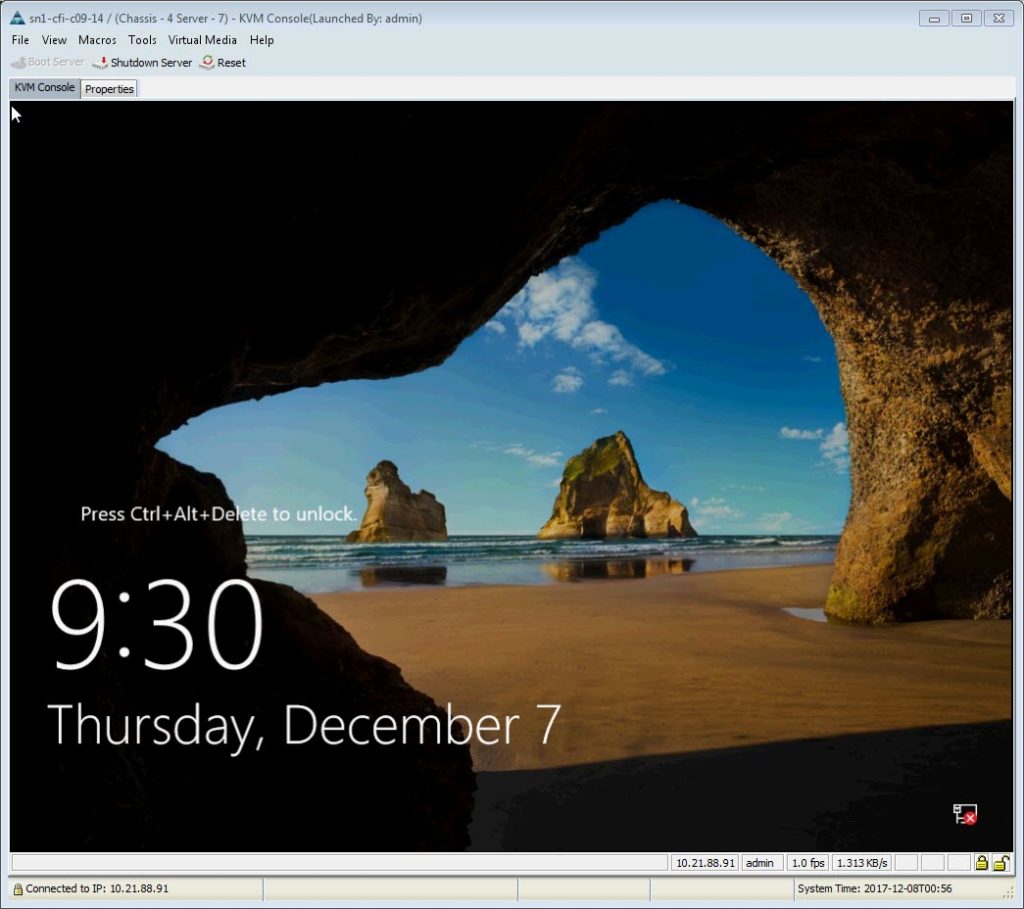Open the Help menu
This screenshot has height=909, width=1024.
click(262, 40)
